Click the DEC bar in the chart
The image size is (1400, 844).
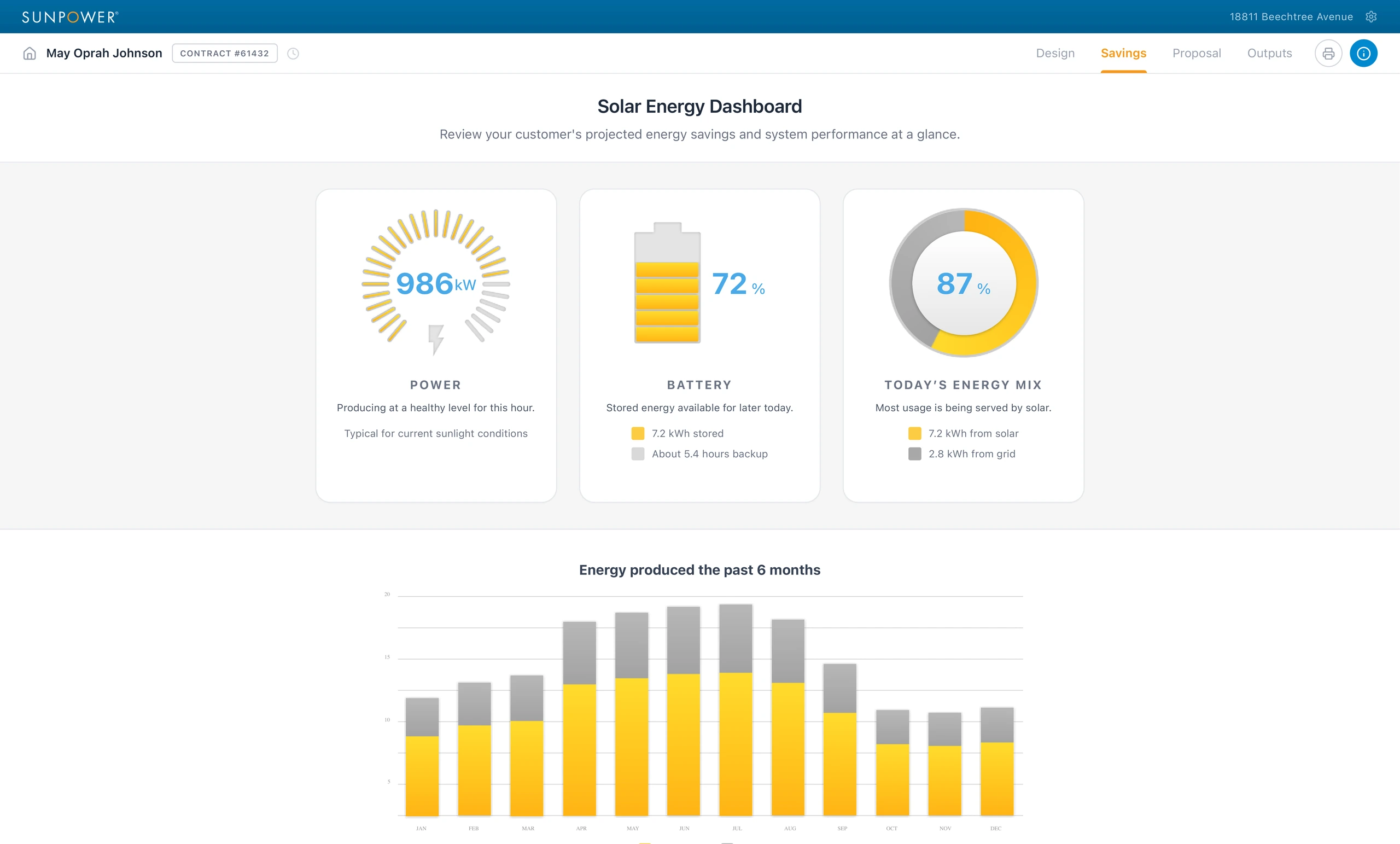coord(996,762)
